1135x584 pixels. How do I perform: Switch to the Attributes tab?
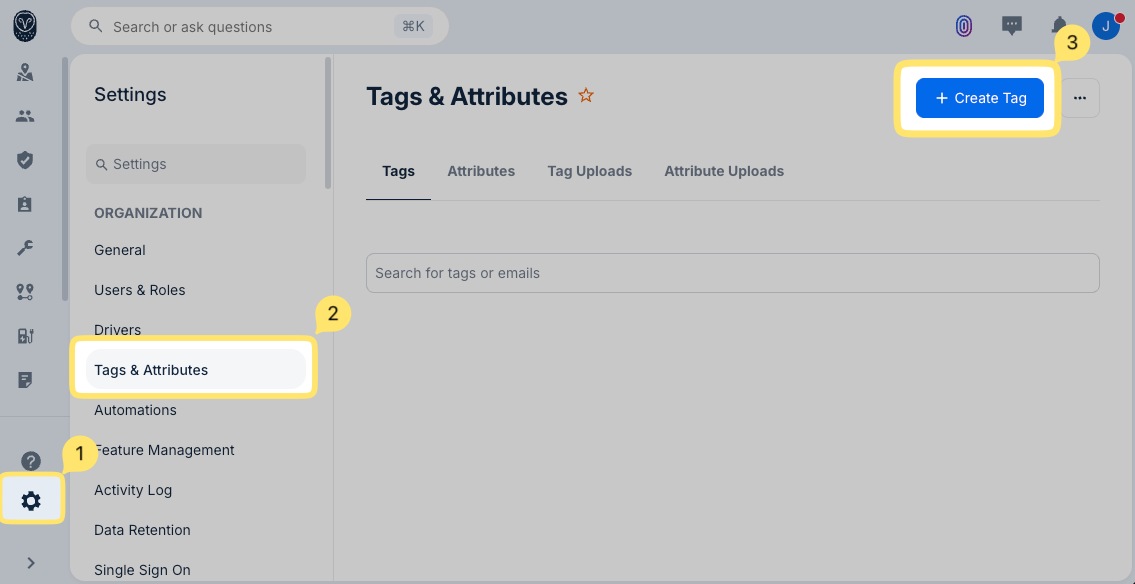point(481,171)
